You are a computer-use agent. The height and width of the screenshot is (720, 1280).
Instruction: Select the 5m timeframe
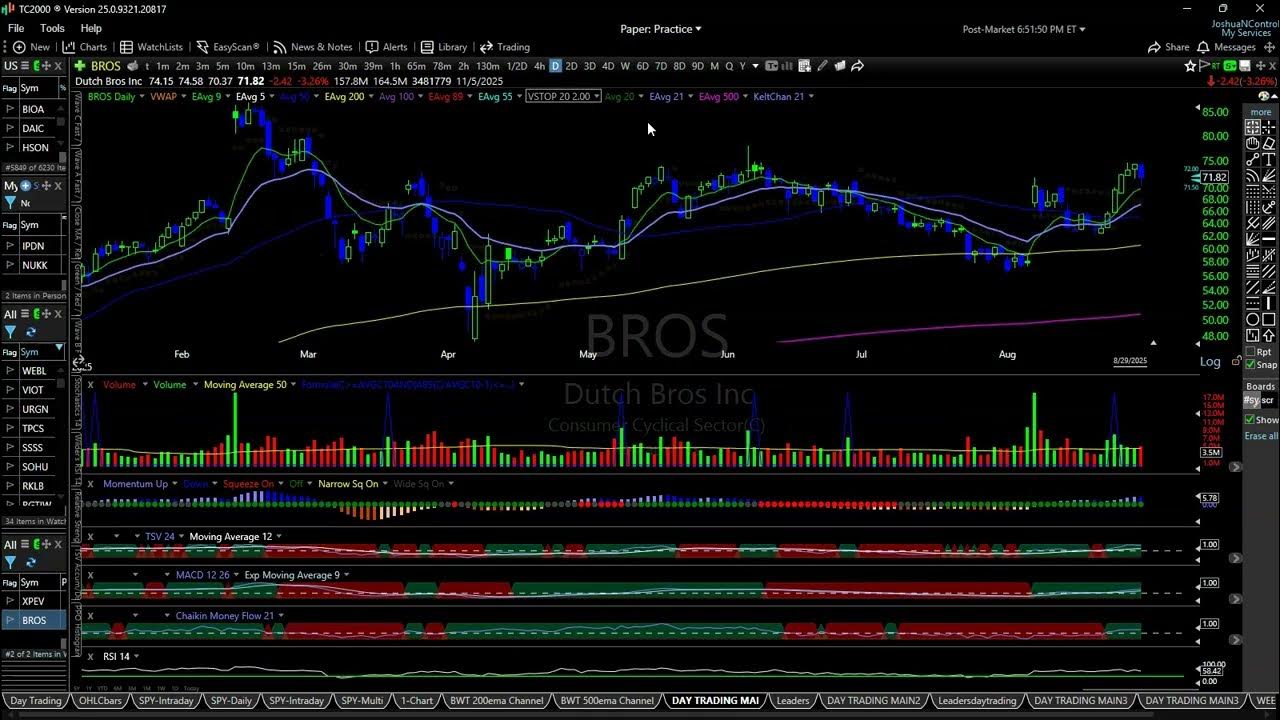pyautogui.click(x=222, y=66)
